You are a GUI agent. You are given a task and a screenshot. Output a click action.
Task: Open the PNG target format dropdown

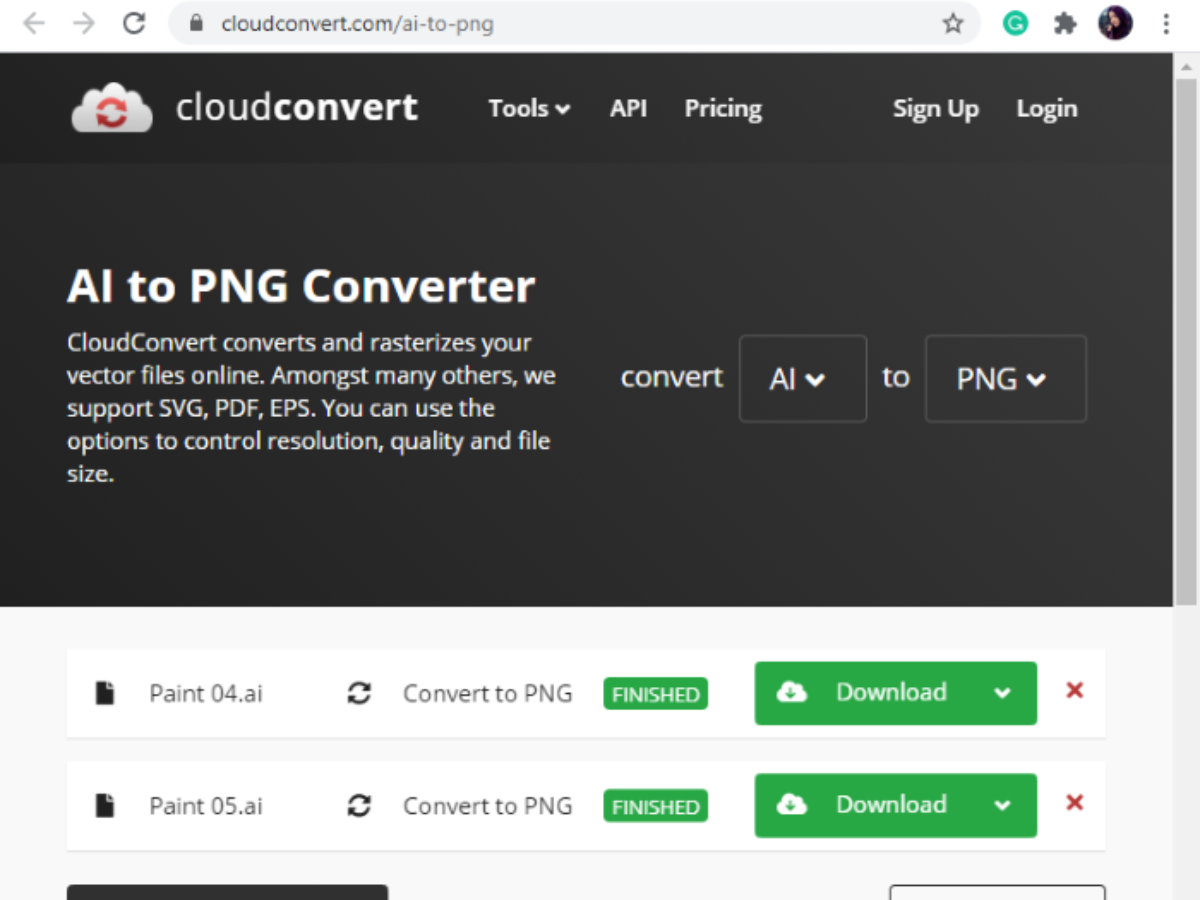point(1005,378)
